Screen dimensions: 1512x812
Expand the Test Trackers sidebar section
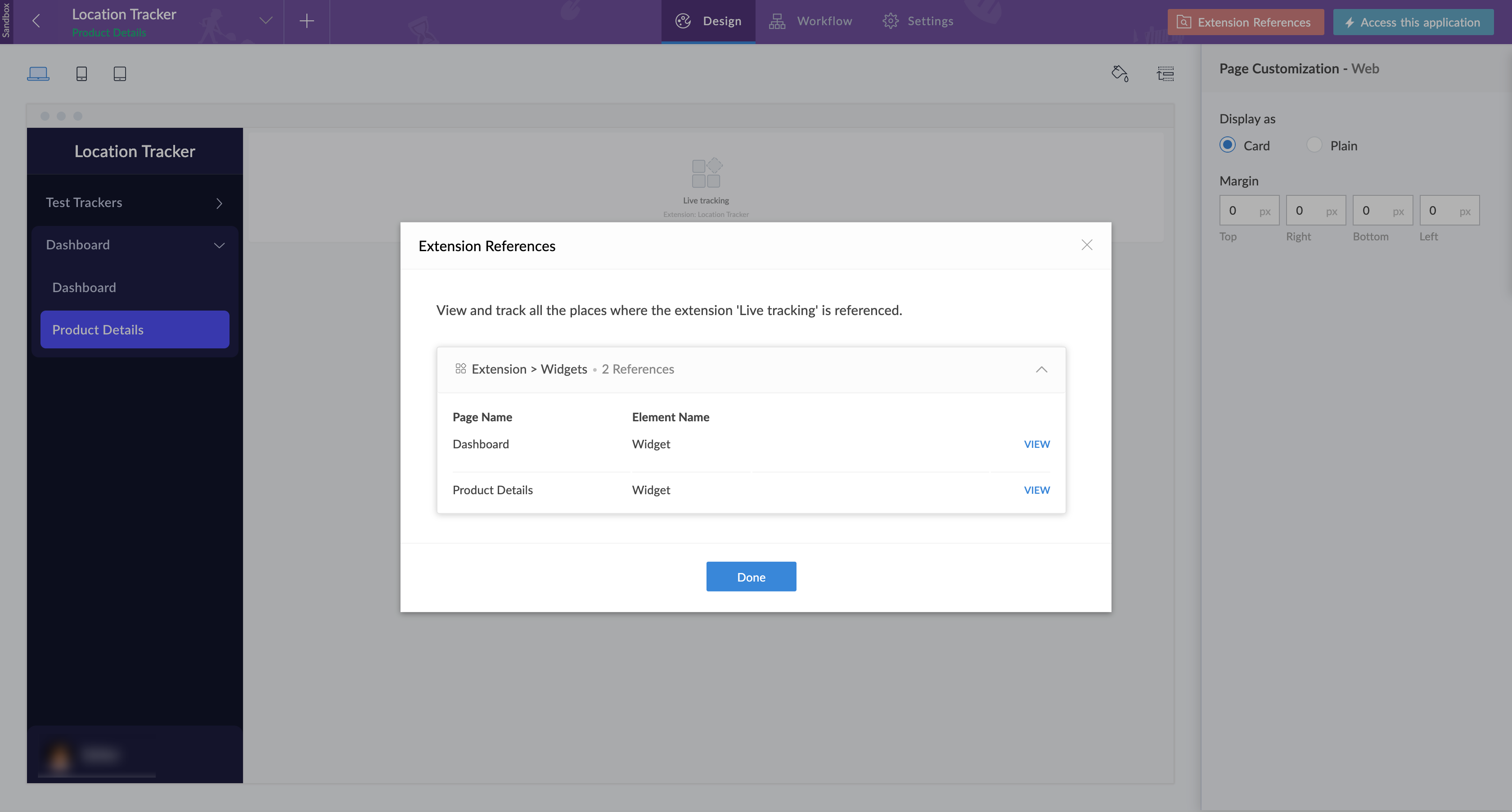coord(219,203)
